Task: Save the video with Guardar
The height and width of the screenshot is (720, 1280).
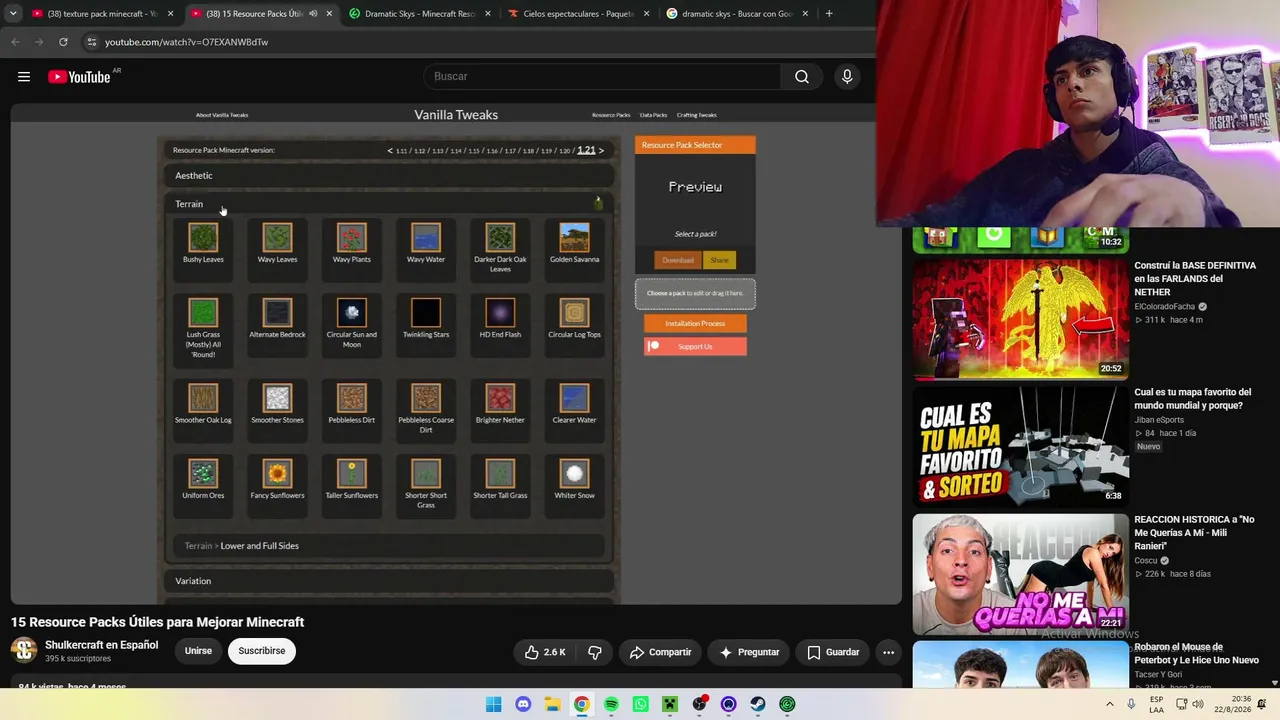Action: (x=833, y=652)
